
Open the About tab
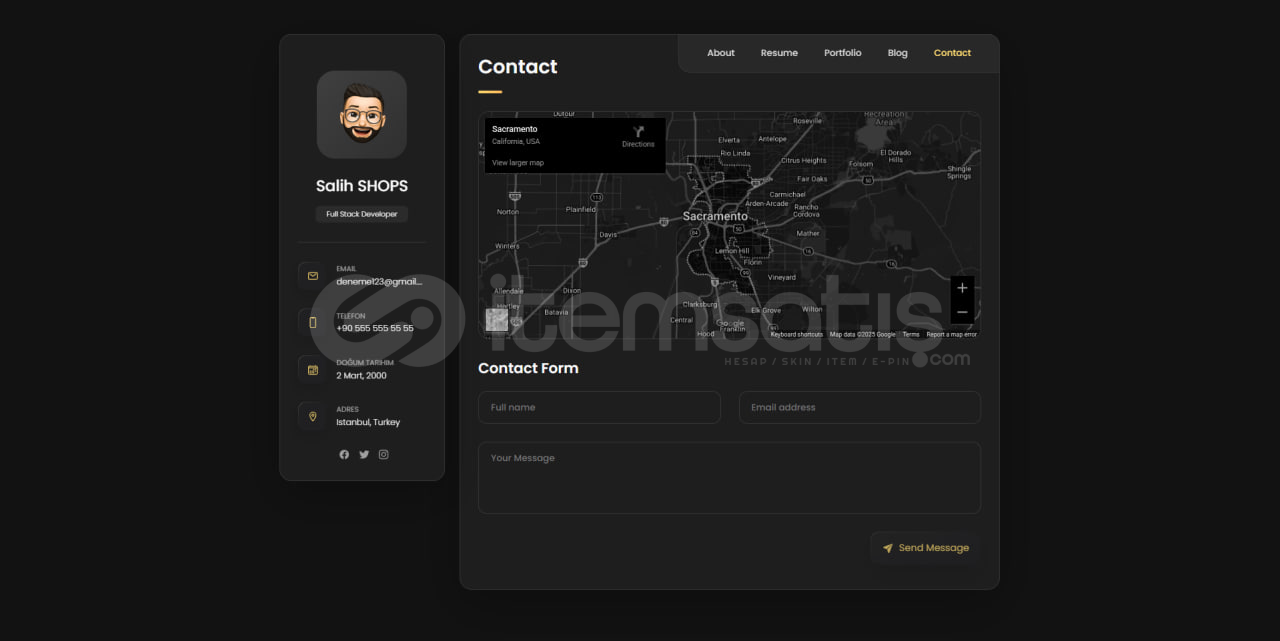[x=720, y=53]
